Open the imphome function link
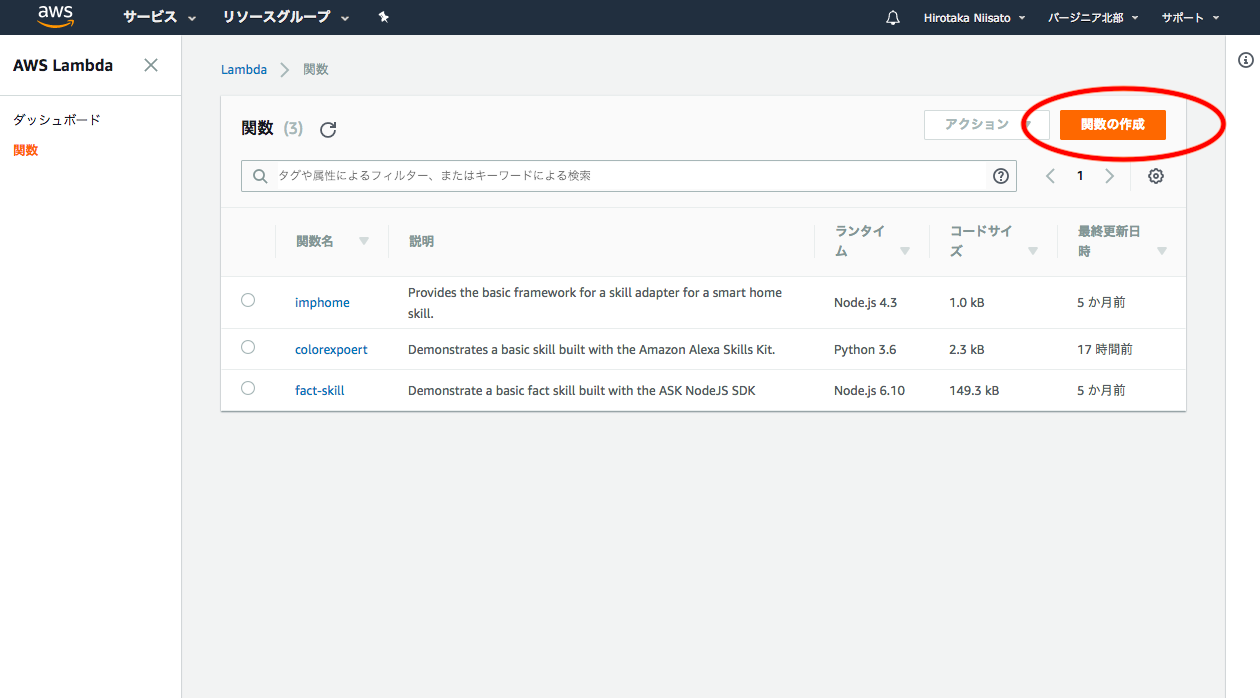Image resolution: width=1260 pixels, height=698 pixels. (322, 302)
